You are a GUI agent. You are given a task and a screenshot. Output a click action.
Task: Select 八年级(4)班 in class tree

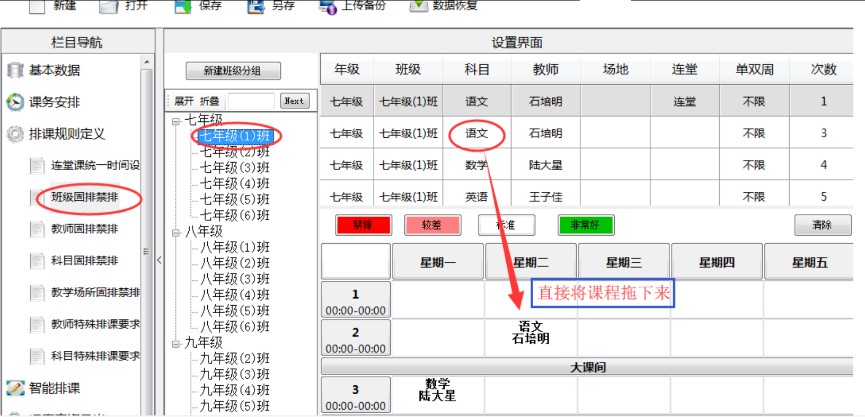point(234,295)
